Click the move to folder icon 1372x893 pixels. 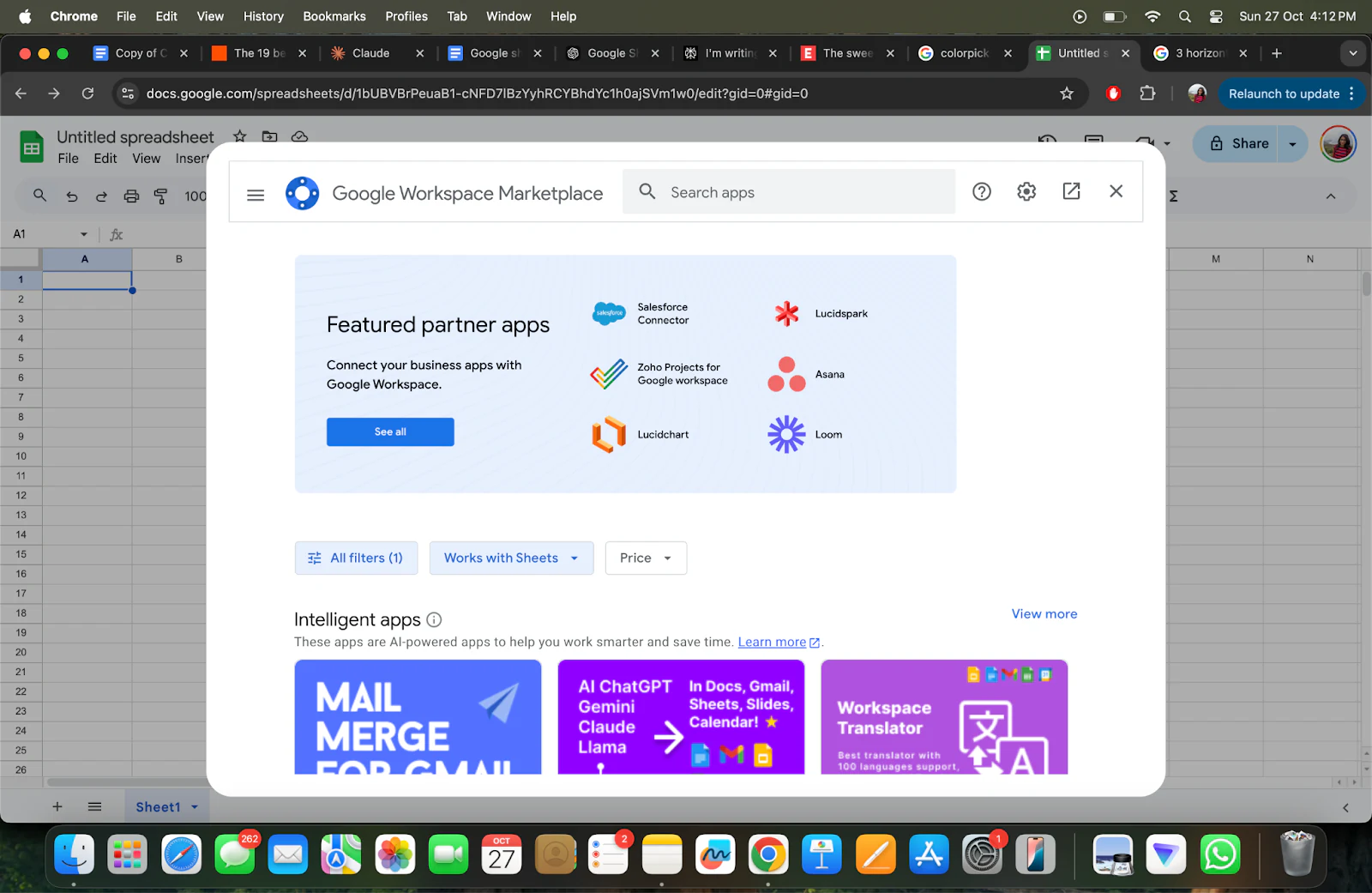(269, 136)
